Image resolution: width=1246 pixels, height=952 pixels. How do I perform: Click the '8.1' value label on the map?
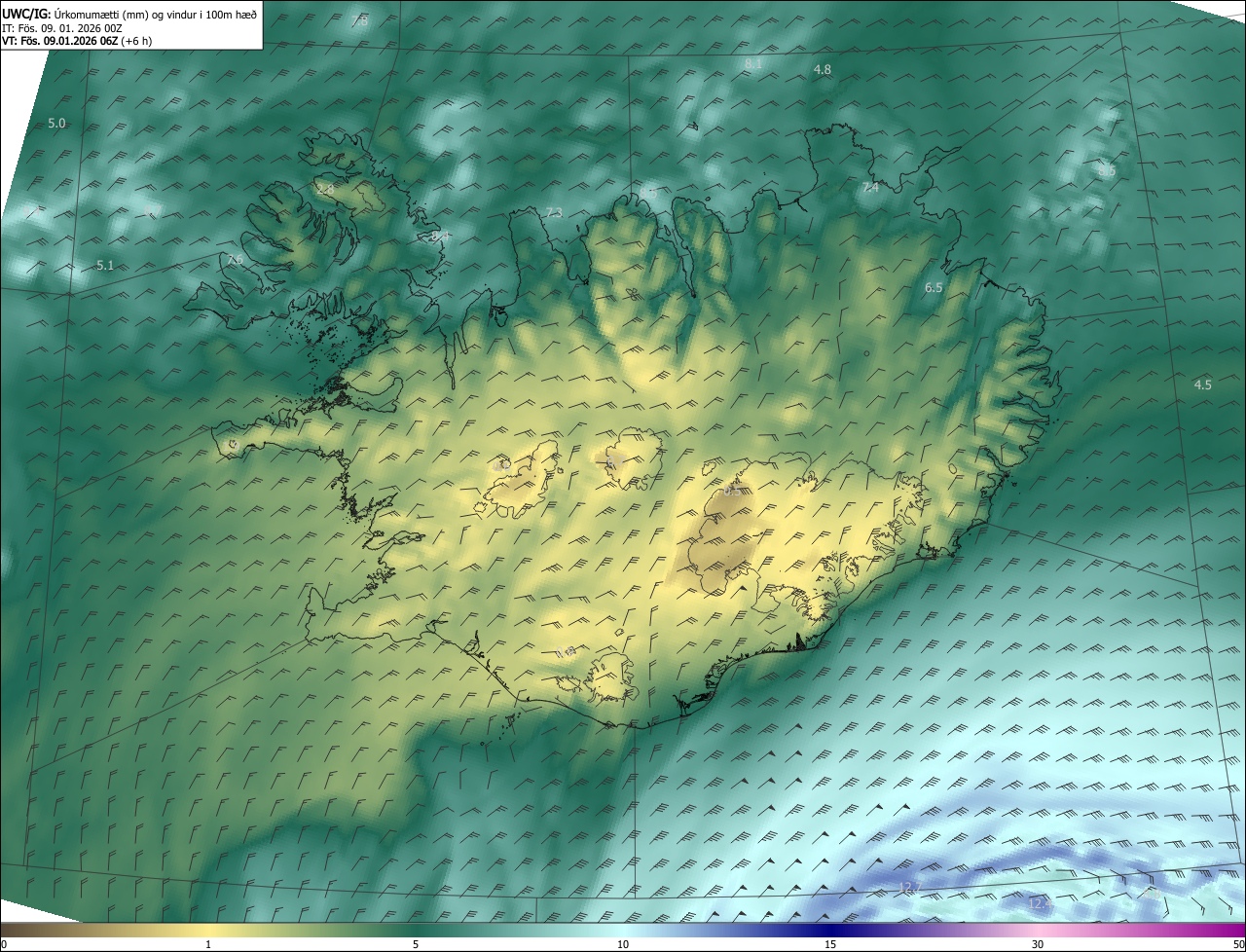tap(753, 63)
